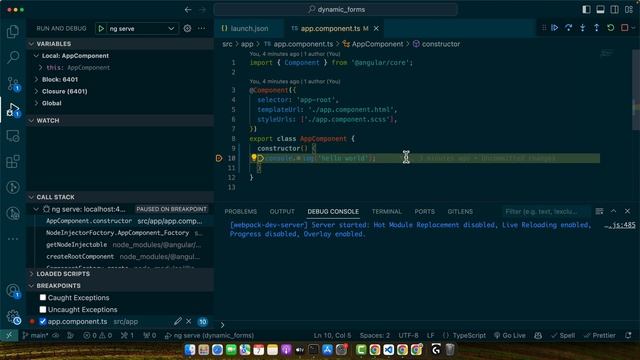Edit the app.component.ts breakpoint condition pencil
This screenshot has height=360, width=640.
coord(178,322)
